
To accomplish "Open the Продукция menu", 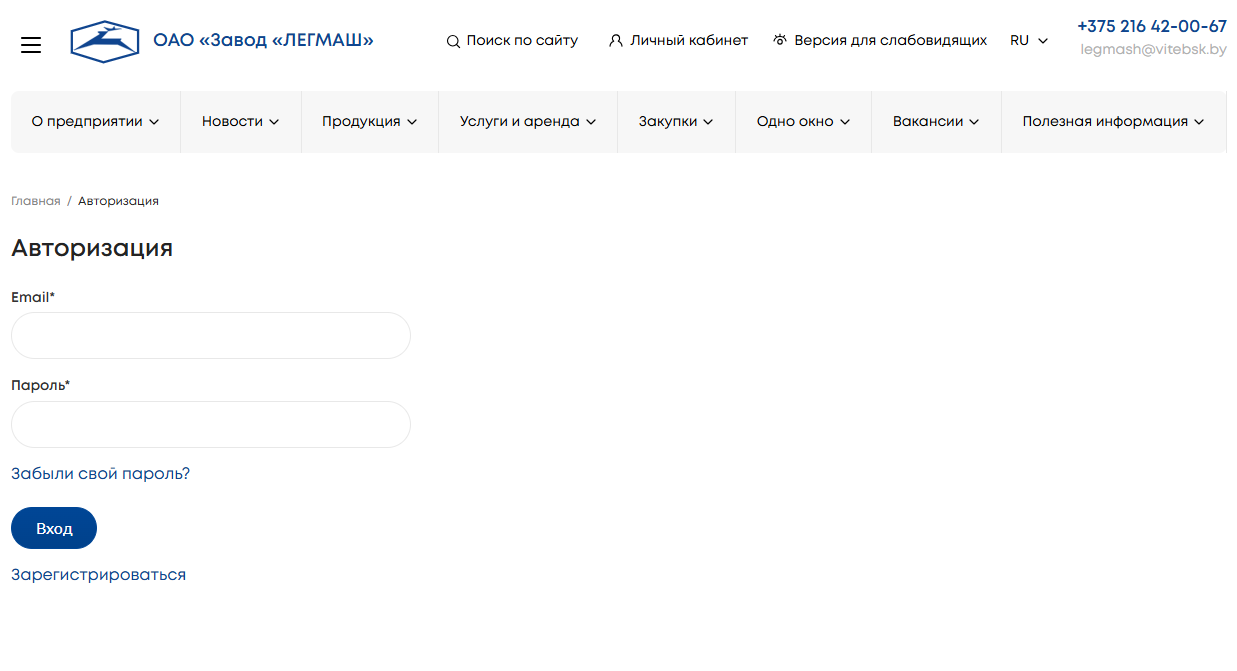I will click(x=370, y=122).
